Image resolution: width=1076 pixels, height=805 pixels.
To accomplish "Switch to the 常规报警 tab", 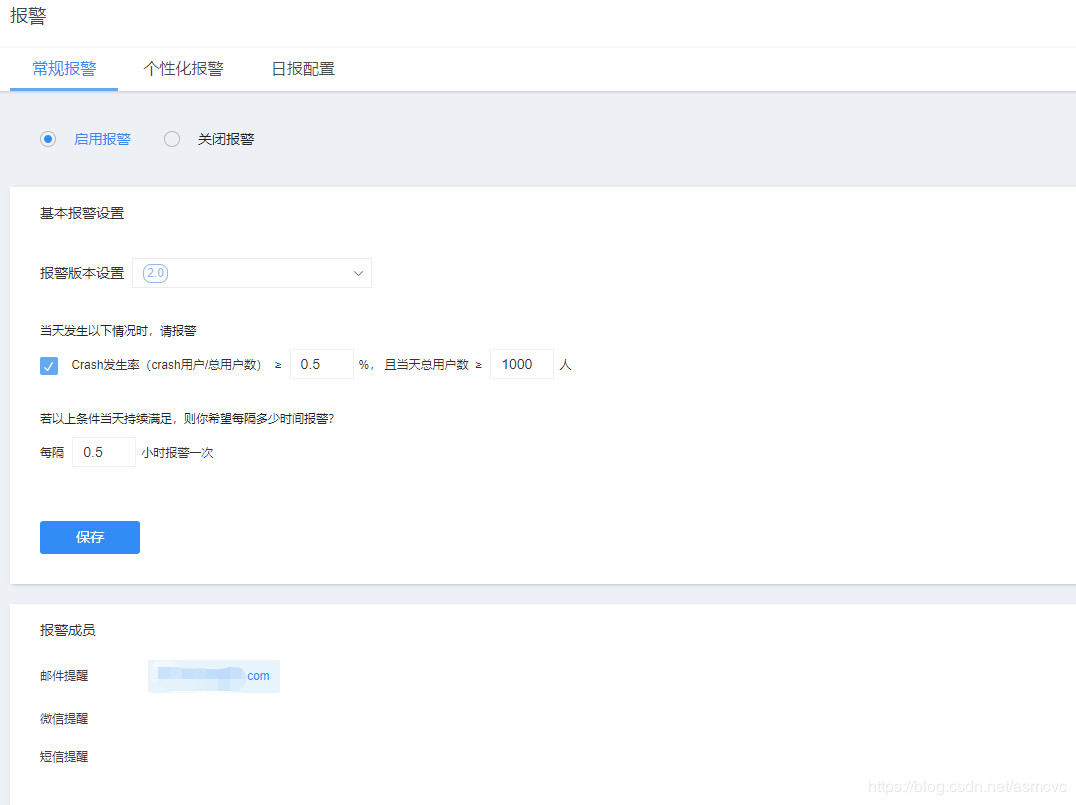I will (x=64, y=69).
